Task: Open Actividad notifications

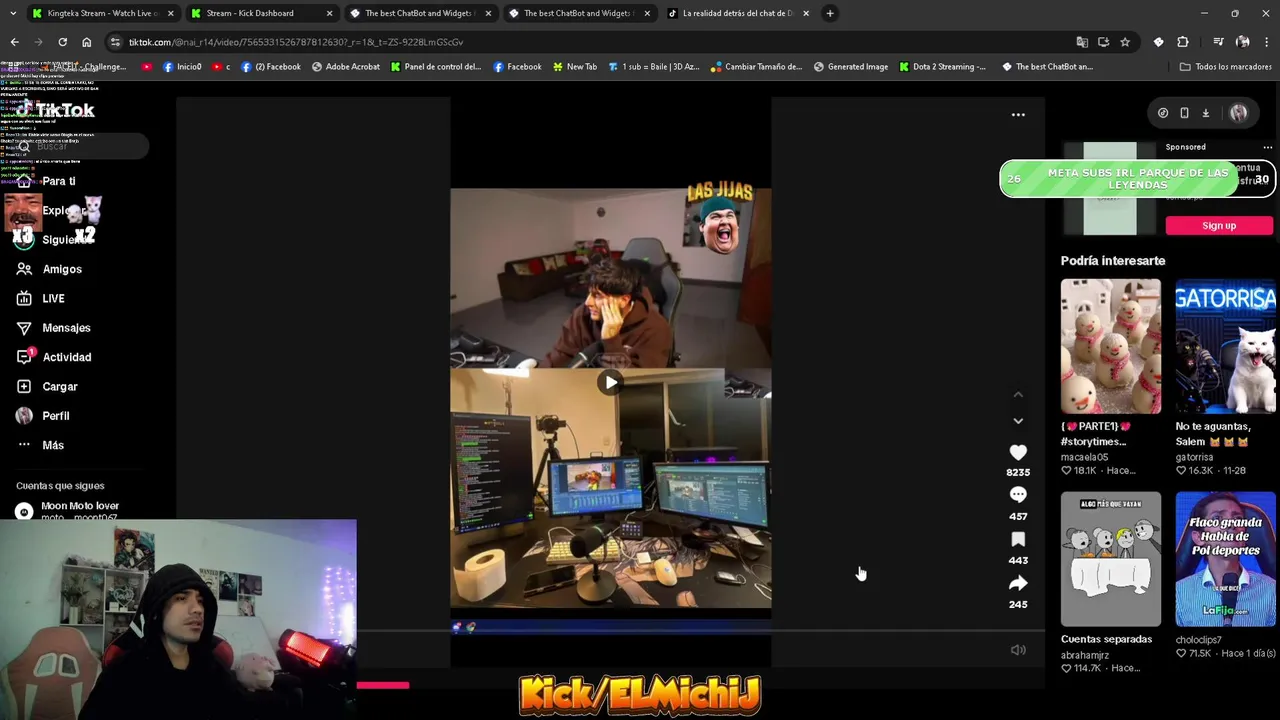Action: tap(67, 357)
